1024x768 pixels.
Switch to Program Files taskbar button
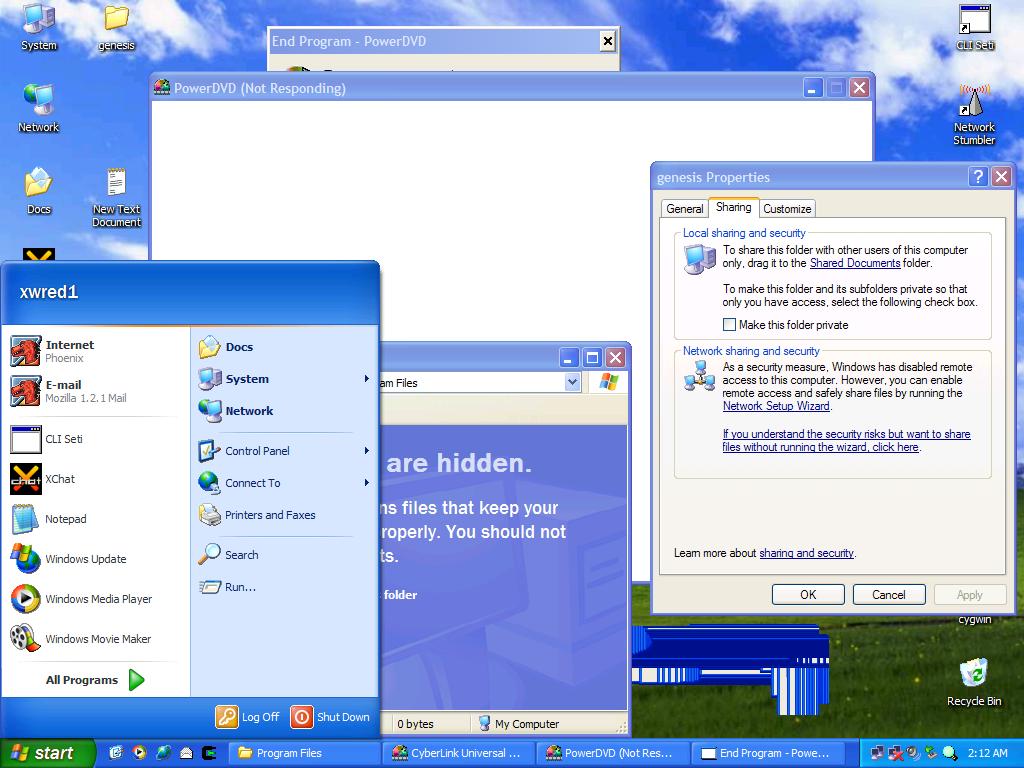[x=303, y=753]
